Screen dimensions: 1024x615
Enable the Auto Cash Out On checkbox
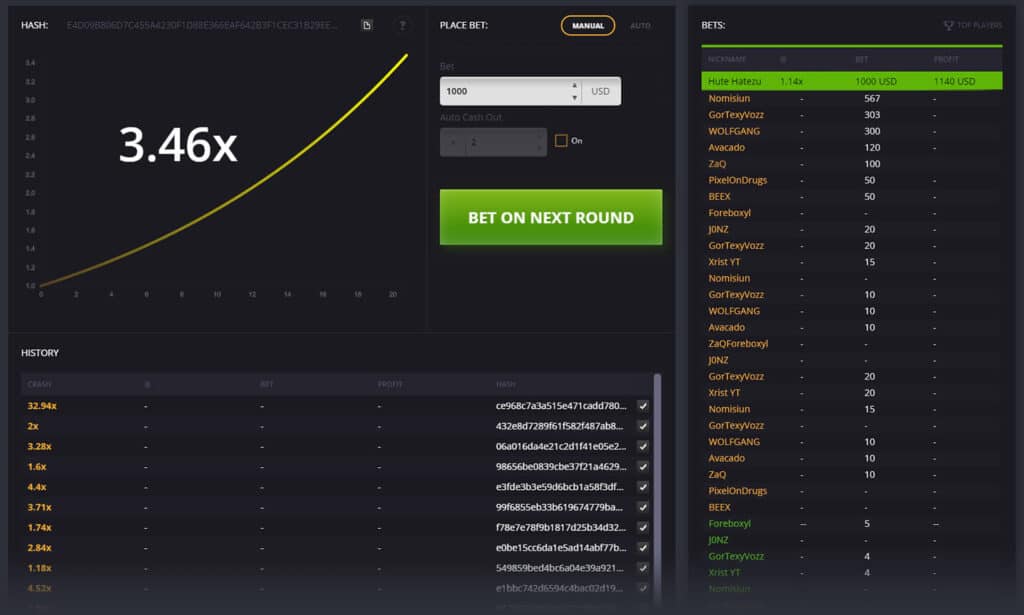561,141
